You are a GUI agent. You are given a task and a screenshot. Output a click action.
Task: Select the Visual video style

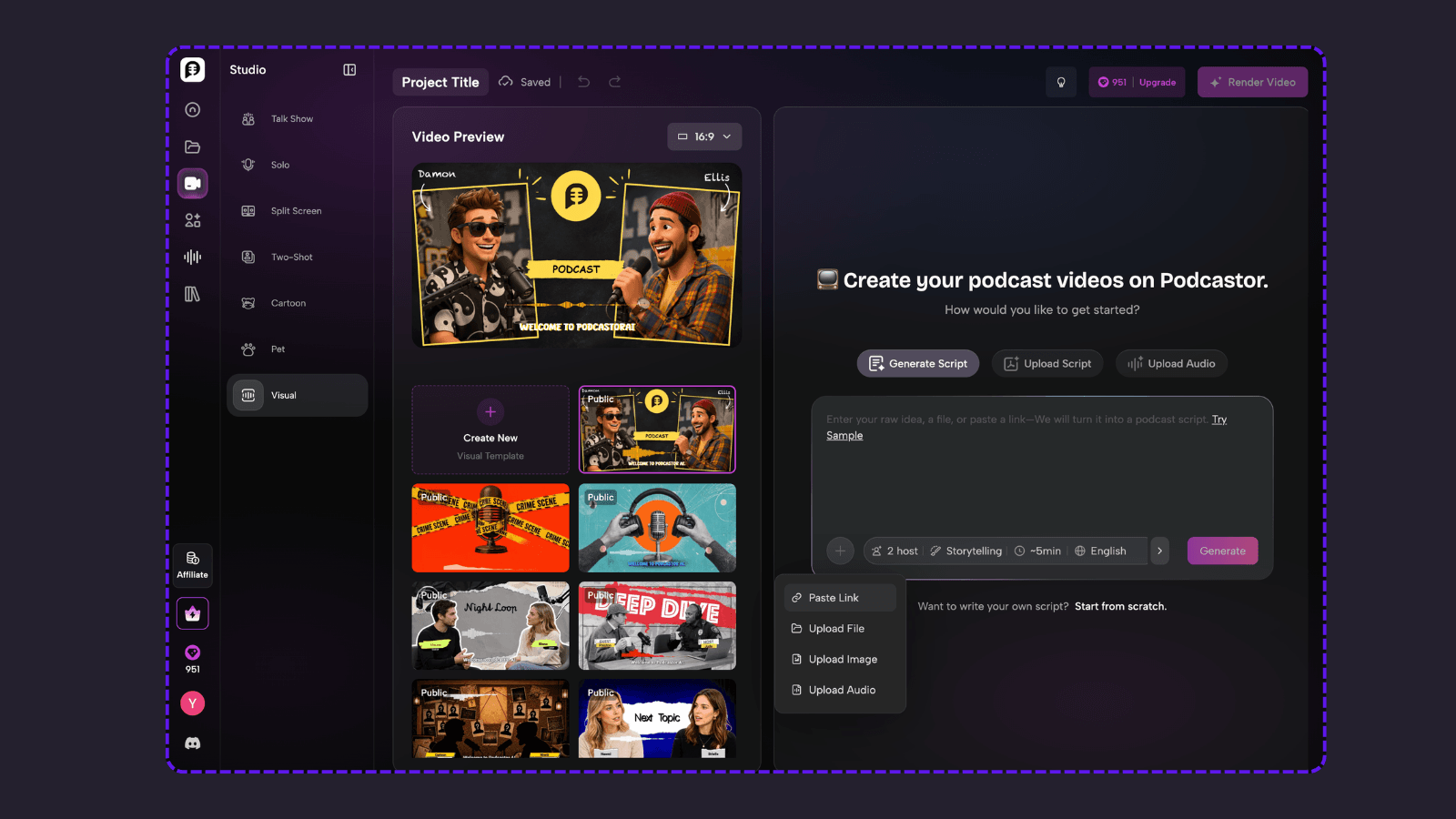pos(298,395)
